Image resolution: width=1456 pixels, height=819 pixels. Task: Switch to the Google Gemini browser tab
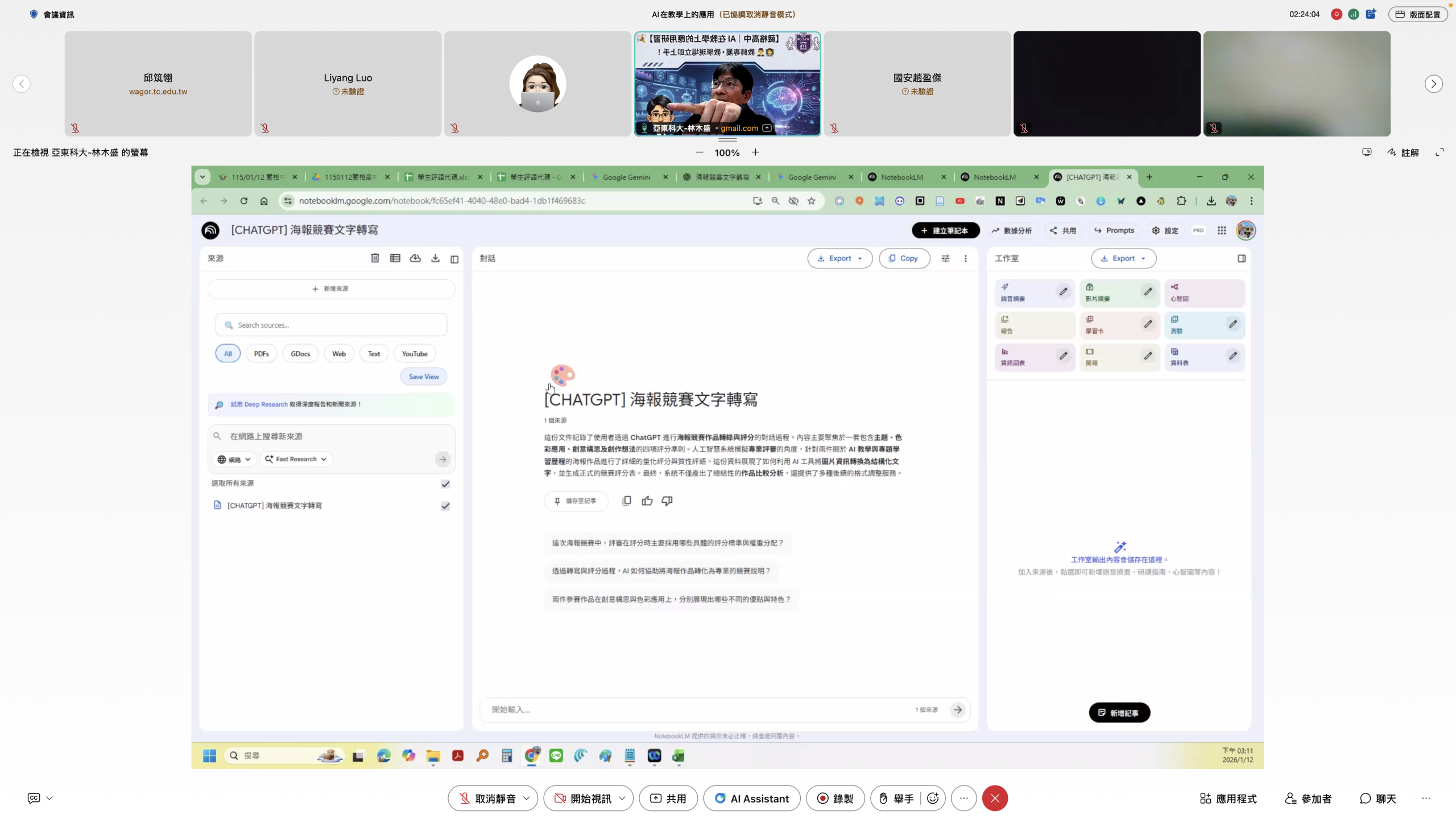pyautogui.click(x=626, y=177)
